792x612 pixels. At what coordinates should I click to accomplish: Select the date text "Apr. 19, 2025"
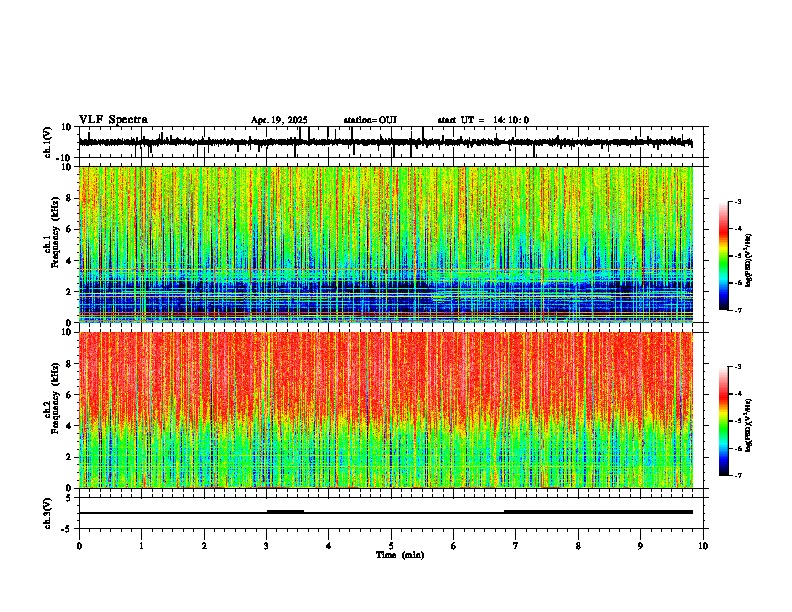[x=279, y=120]
